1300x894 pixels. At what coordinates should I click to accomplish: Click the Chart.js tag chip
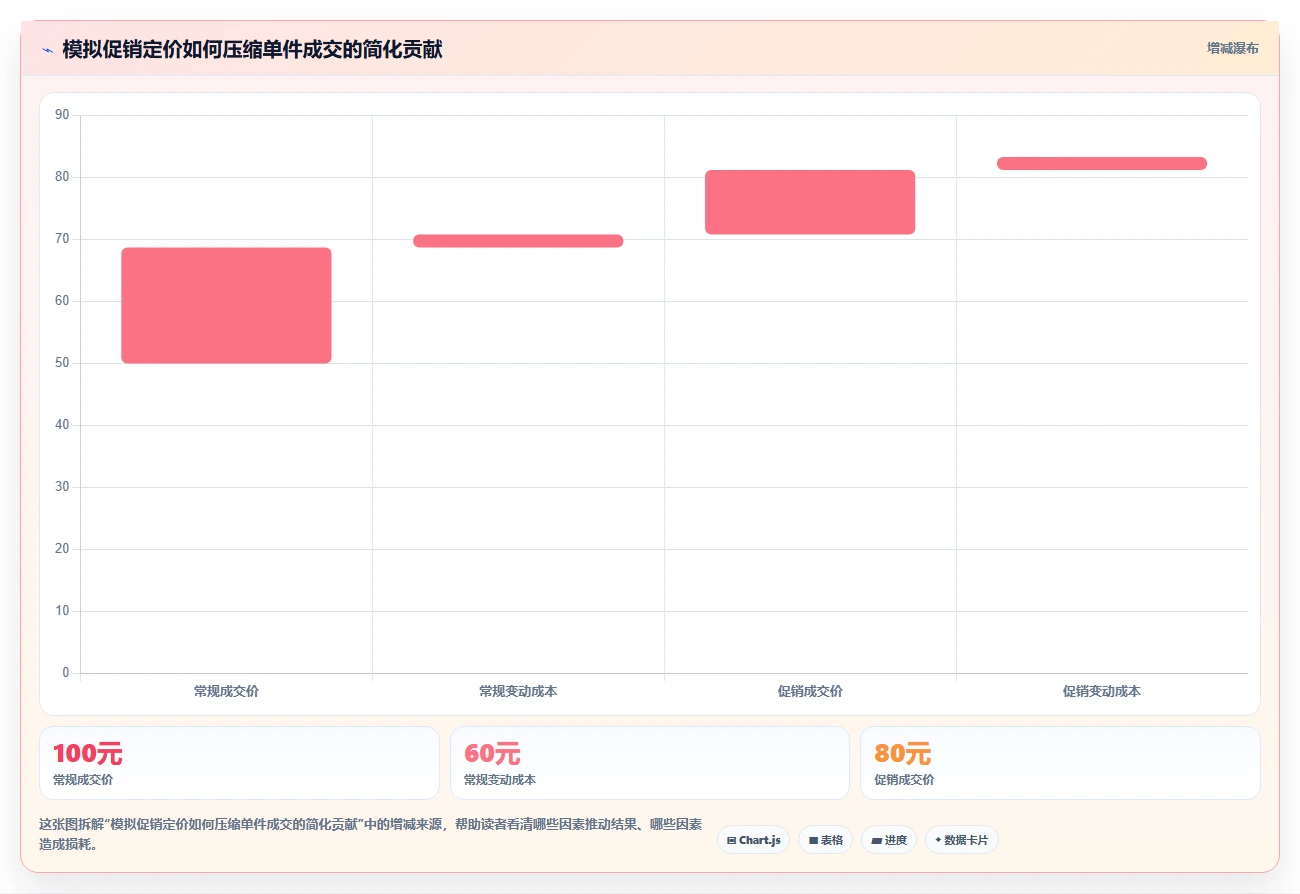(x=753, y=840)
